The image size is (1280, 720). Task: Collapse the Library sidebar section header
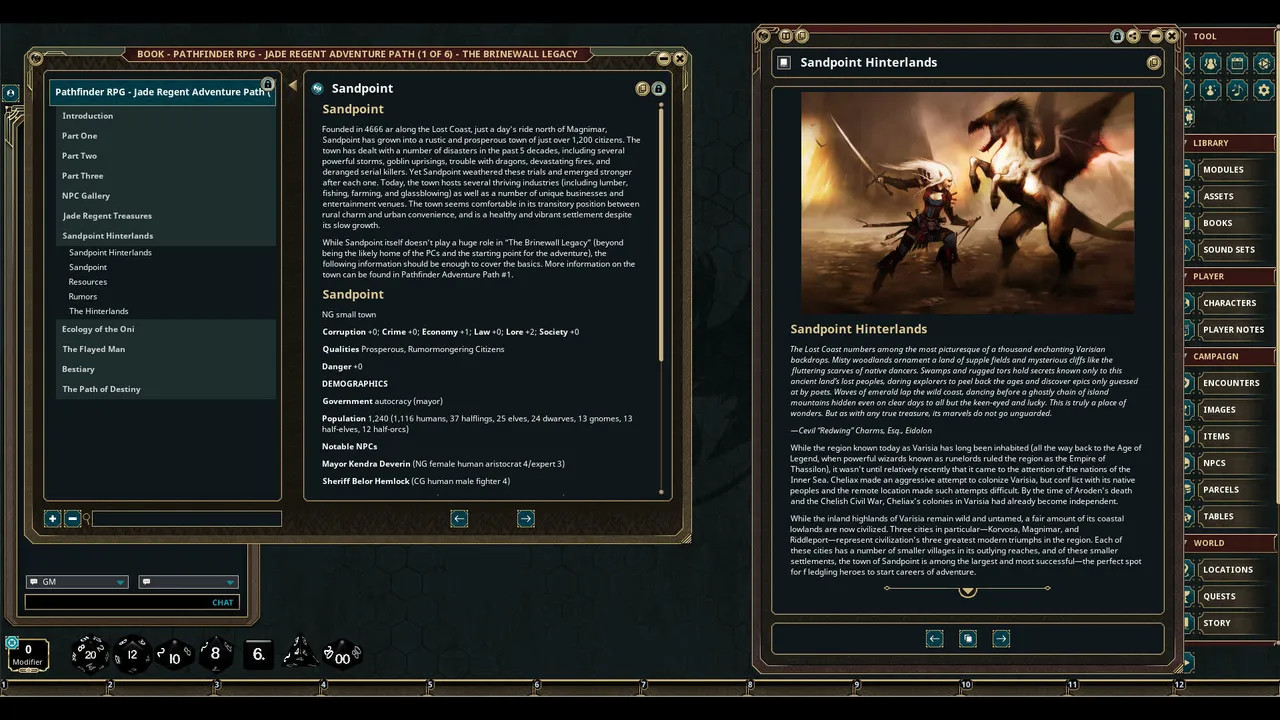pos(1230,143)
